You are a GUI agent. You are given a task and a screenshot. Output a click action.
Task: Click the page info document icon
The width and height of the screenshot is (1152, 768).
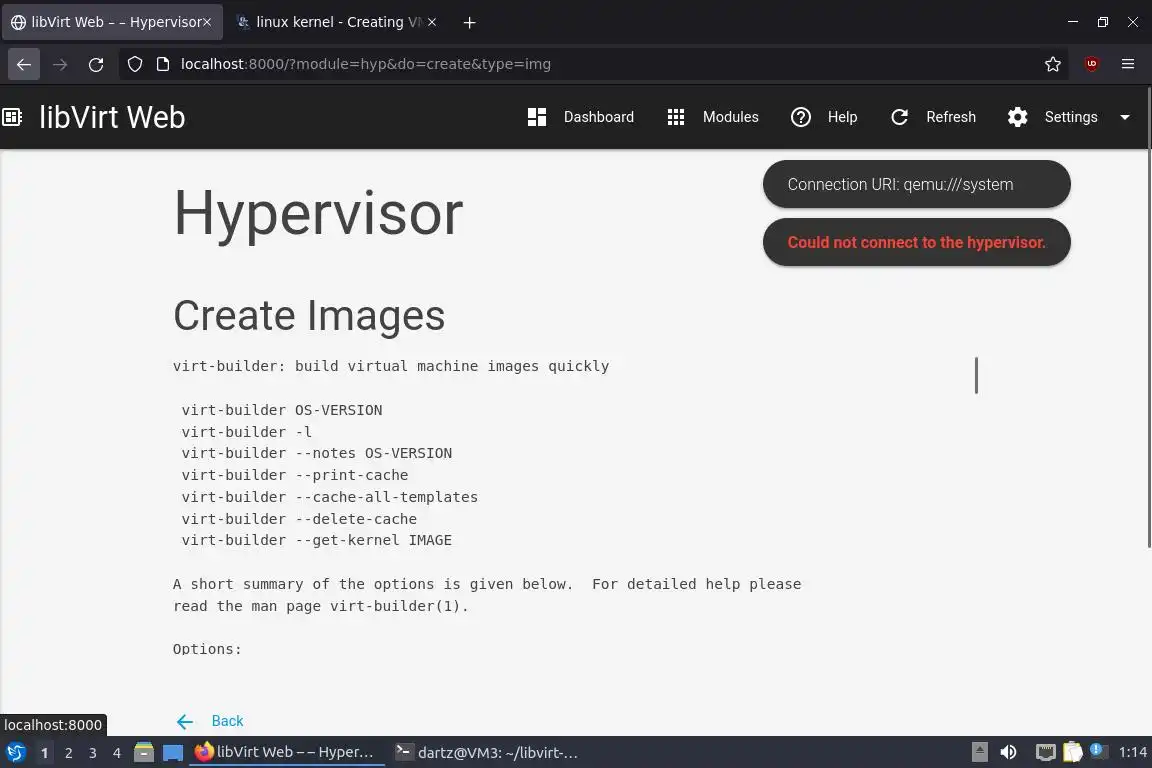pyautogui.click(x=162, y=65)
